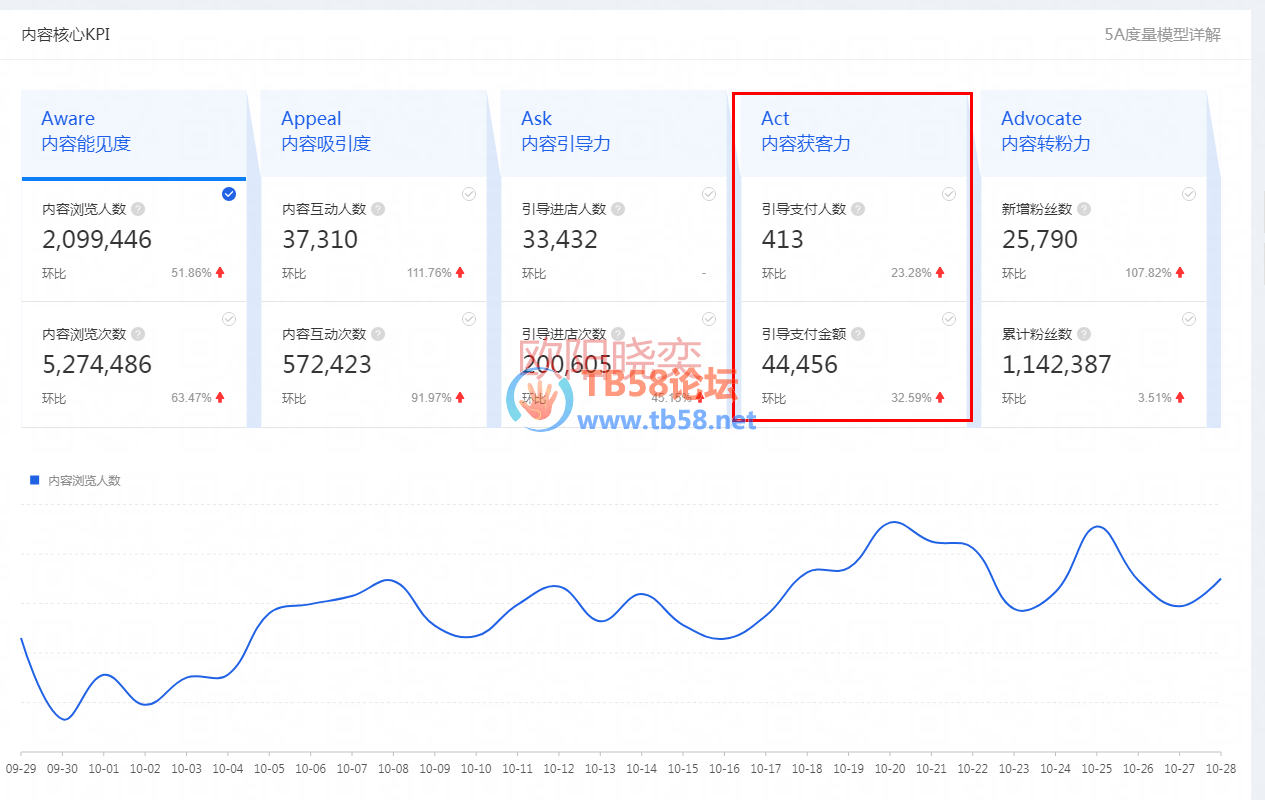Click the 10-20 date on chart axis
This screenshot has height=800, width=1265.
tap(890, 769)
